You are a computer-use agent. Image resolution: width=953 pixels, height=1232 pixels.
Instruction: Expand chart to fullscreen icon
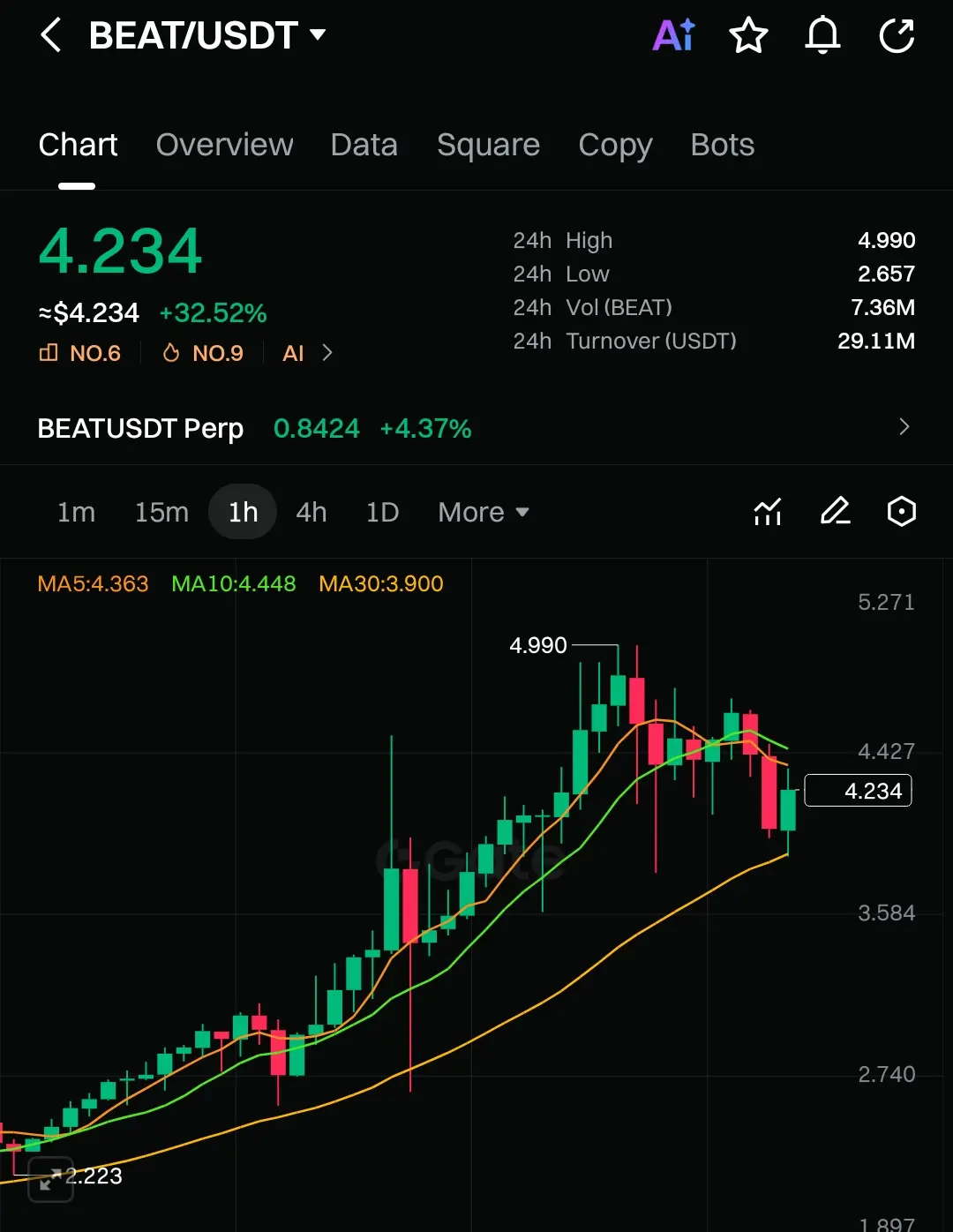click(x=50, y=1179)
